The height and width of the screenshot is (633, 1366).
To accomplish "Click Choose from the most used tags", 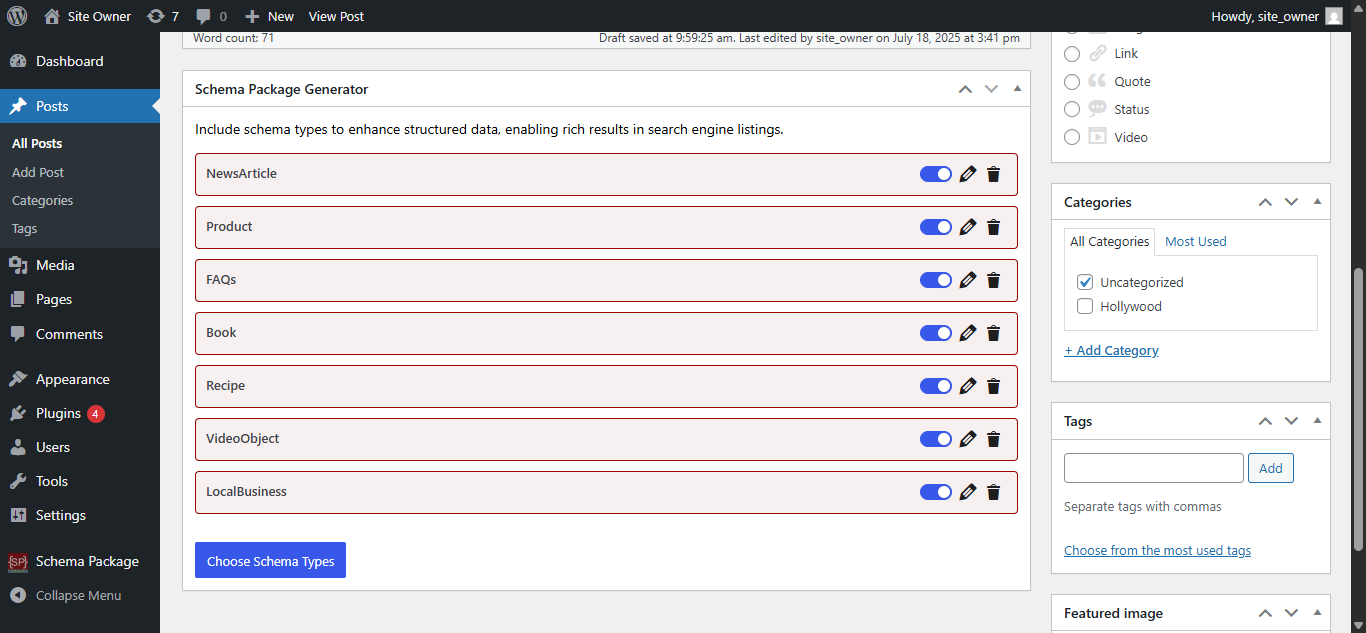I will click(x=1157, y=551).
